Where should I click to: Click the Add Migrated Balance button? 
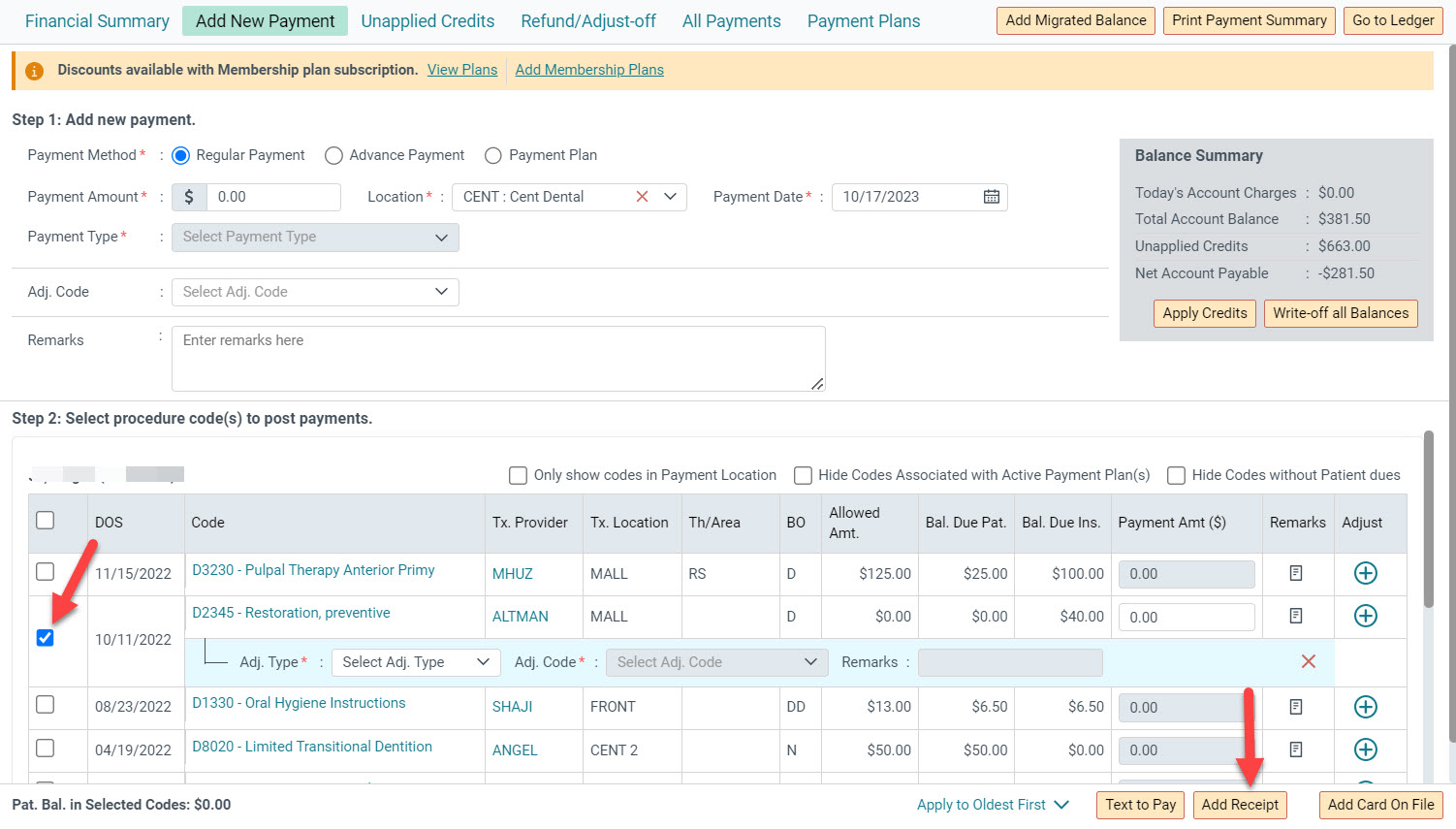click(x=1076, y=20)
